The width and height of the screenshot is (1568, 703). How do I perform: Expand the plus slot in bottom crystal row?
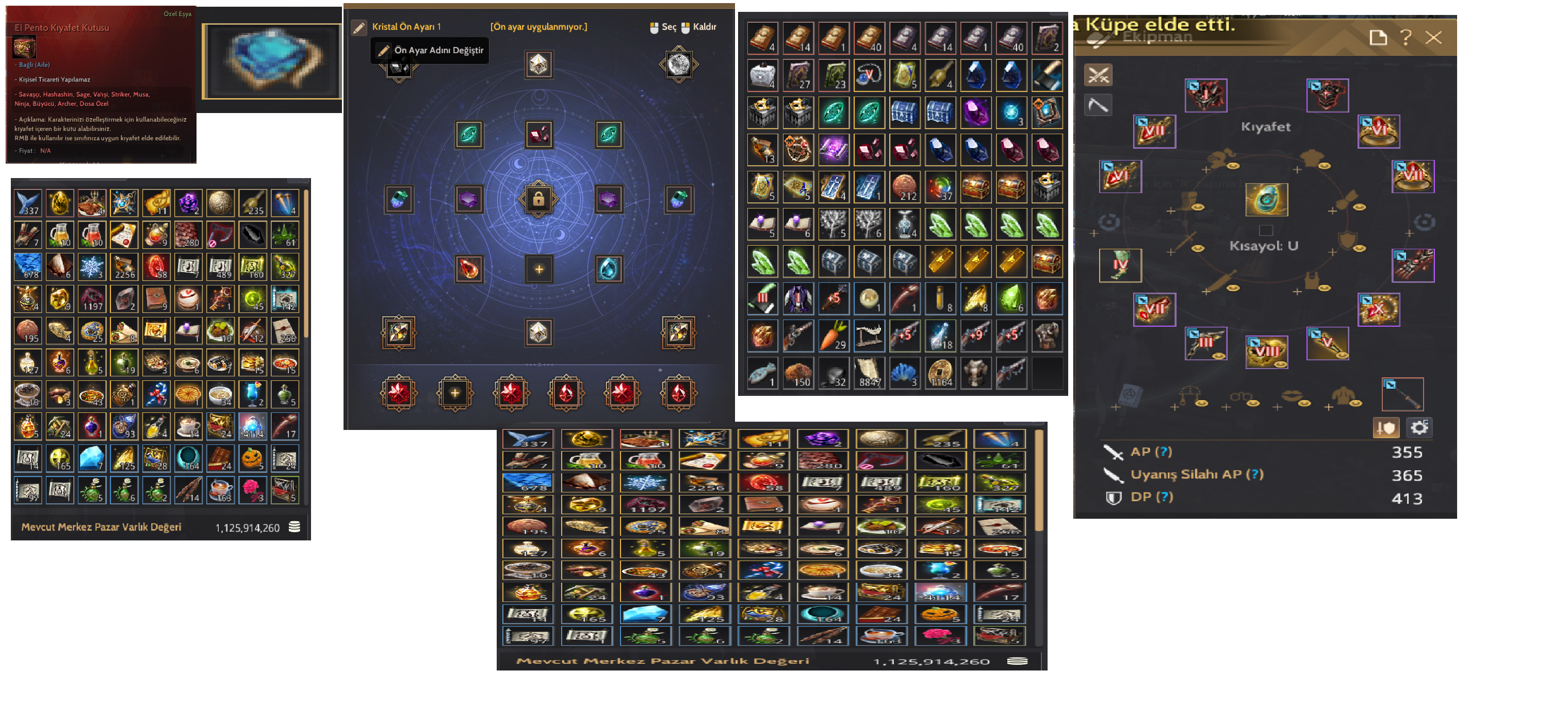point(455,393)
